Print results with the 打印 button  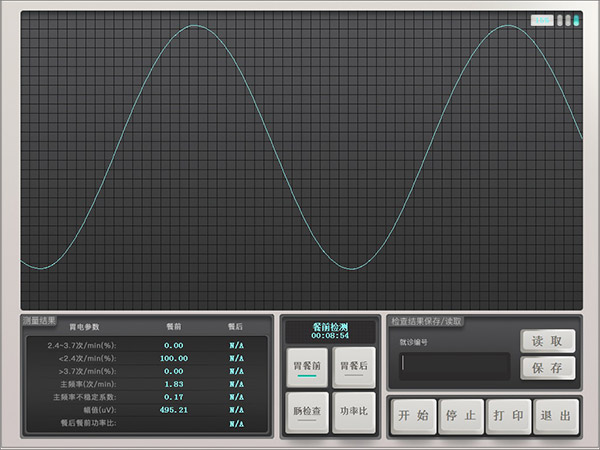509,416
